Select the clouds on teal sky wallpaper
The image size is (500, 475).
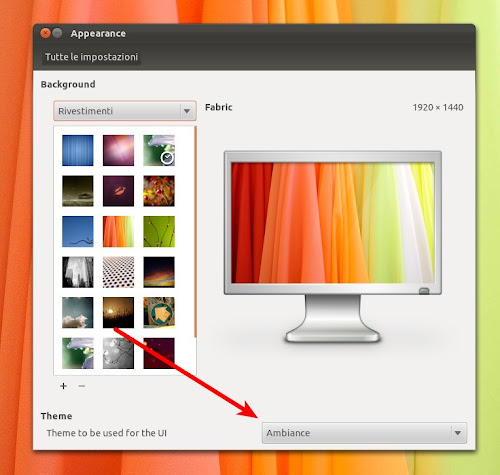(x=78, y=313)
